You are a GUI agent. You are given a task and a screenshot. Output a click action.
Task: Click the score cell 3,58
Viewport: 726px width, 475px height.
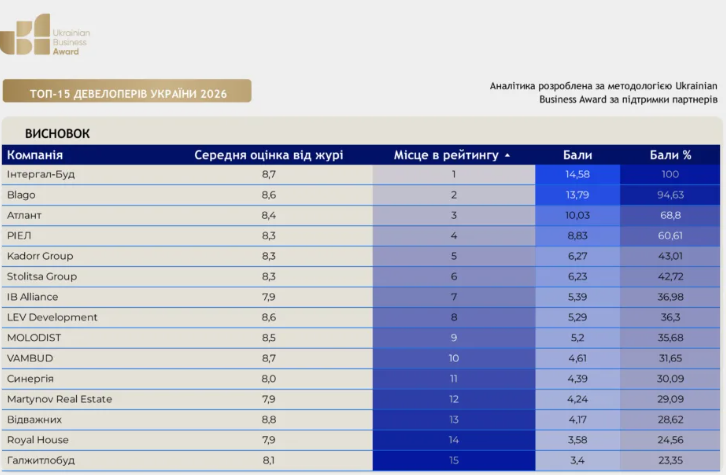pyautogui.click(x=577, y=440)
